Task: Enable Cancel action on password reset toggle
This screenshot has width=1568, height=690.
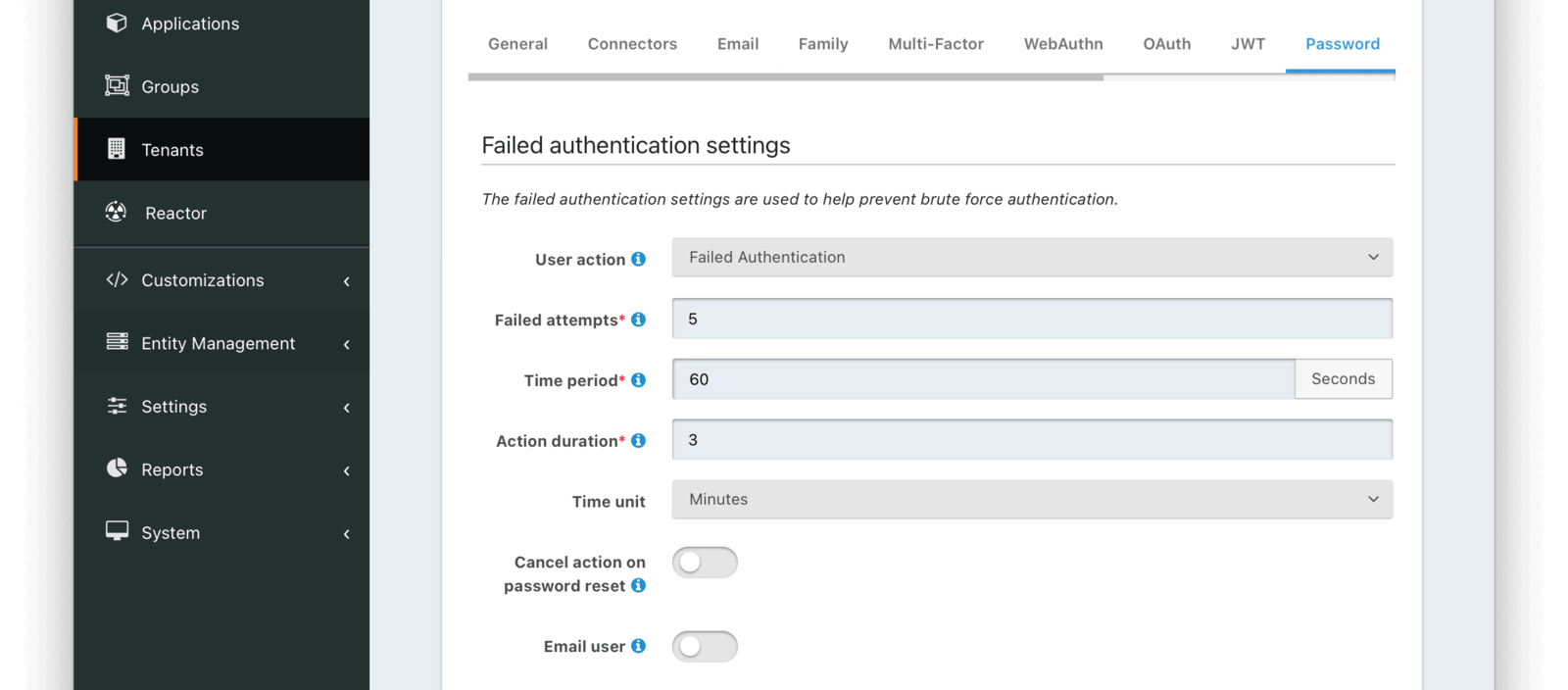Action: coord(705,563)
